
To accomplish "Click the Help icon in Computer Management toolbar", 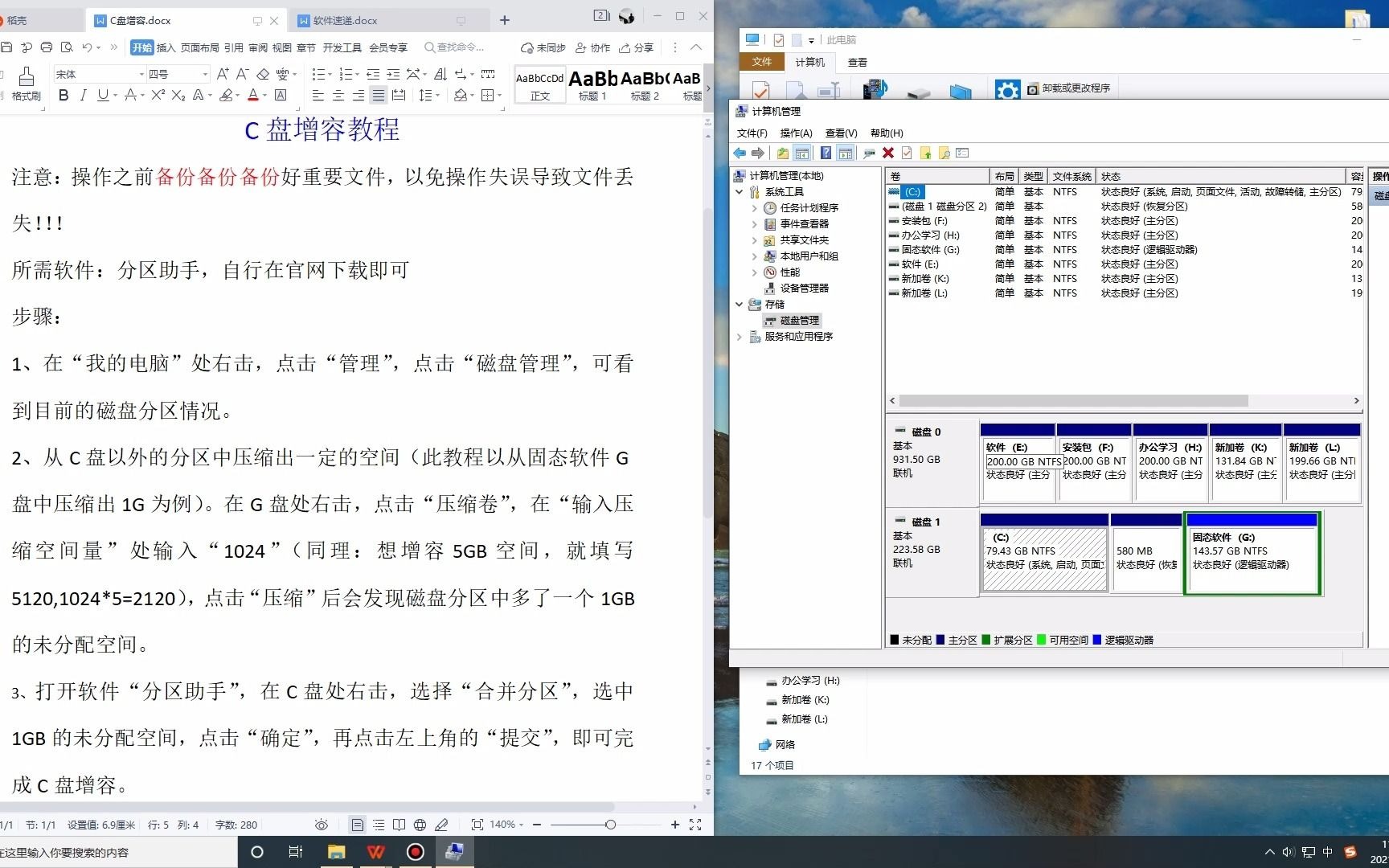I will [x=826, y=153].
